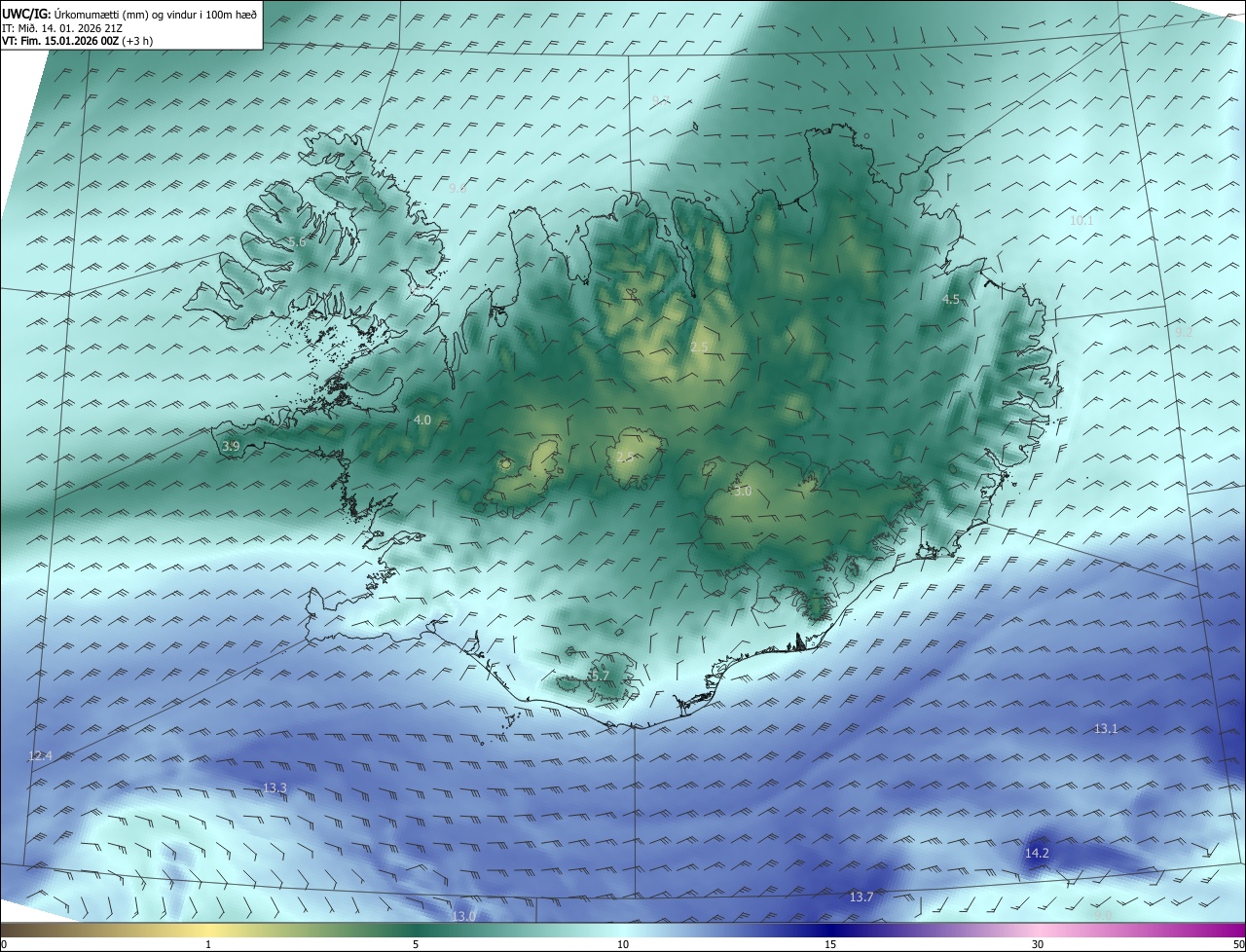Screen dimensions: 1246x952
Task: Click the 14.2 value label
Action: tap(1037, 853)
